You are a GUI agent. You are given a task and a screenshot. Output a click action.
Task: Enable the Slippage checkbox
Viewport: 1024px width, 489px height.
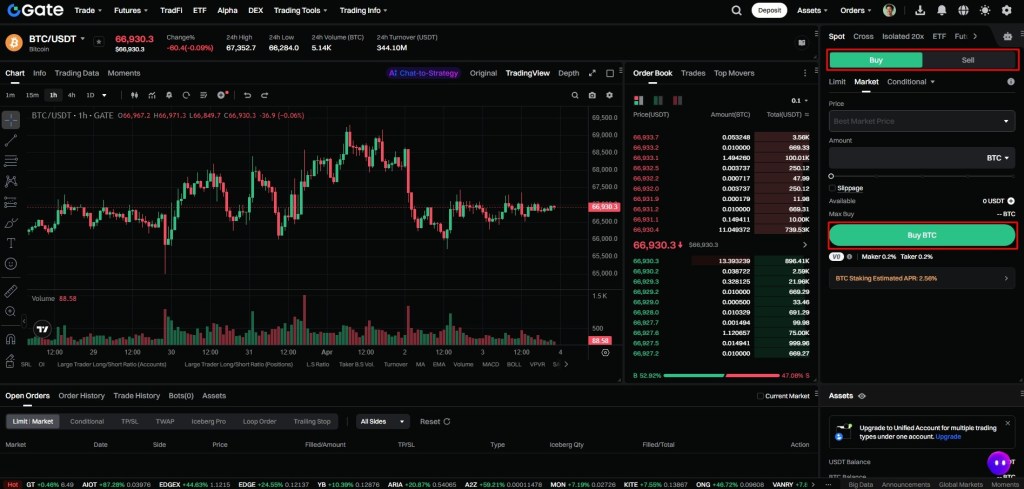tap(832, 188)
